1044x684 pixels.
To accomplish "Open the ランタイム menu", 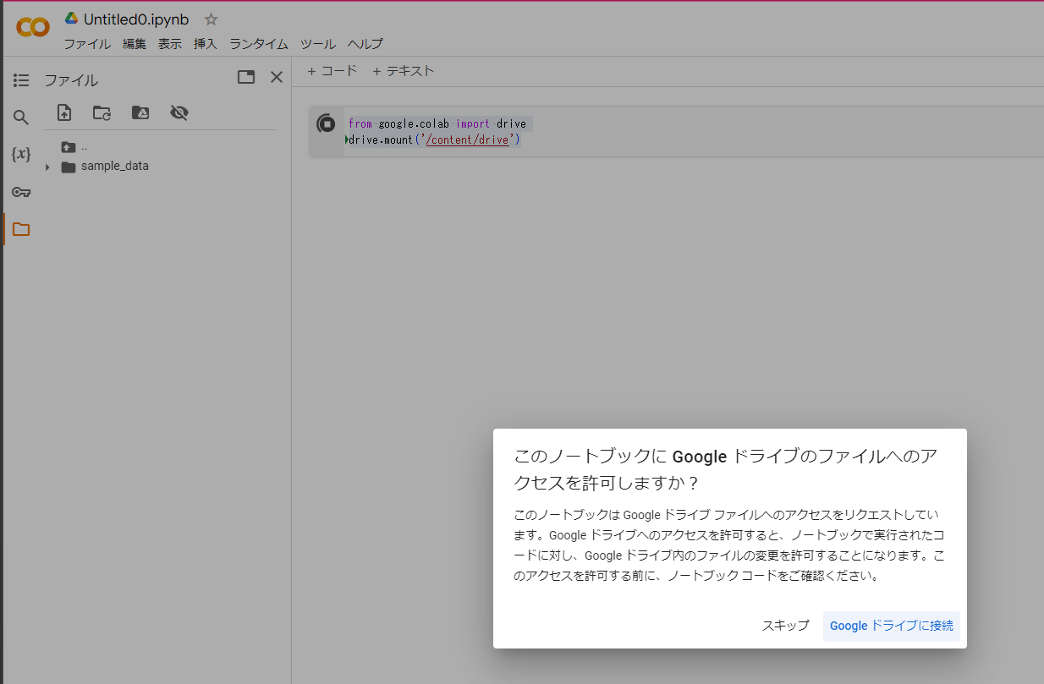I will tap(259, 44).
